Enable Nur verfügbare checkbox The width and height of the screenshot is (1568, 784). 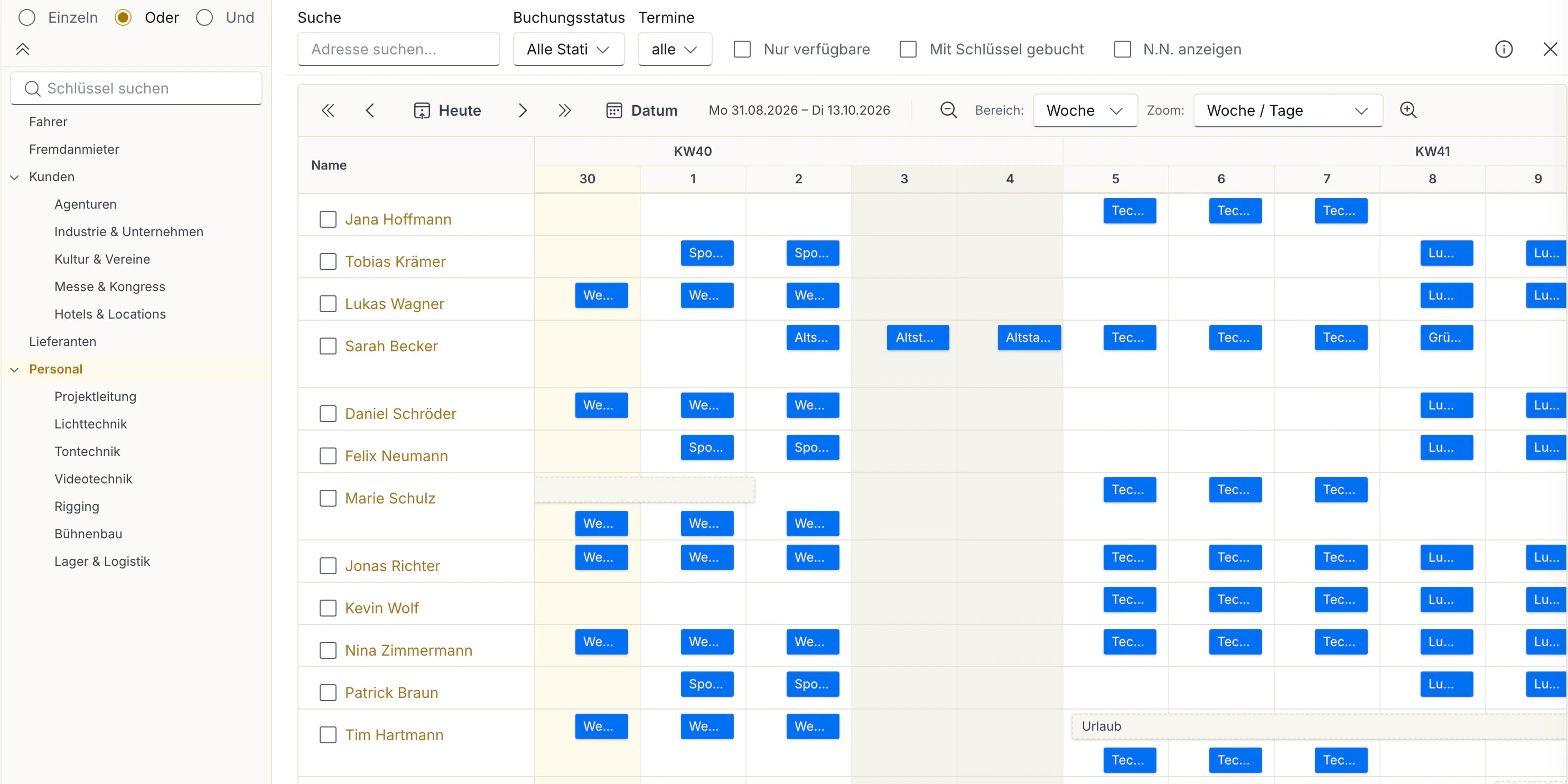click(x=742, y=49)
